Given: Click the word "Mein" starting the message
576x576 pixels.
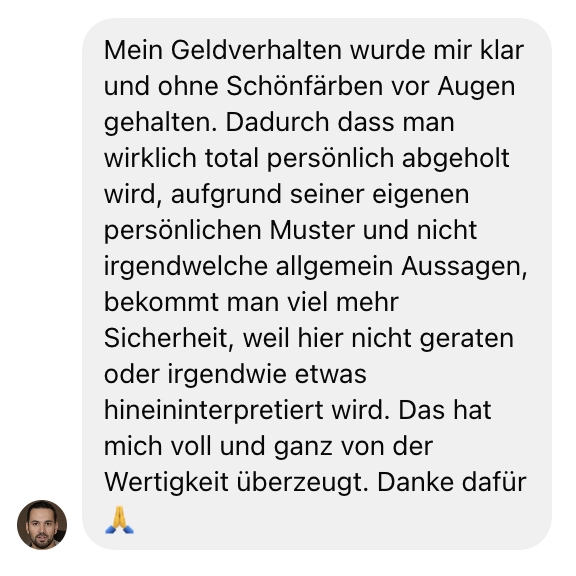Looking at the screenshot, I should point(133,50).
